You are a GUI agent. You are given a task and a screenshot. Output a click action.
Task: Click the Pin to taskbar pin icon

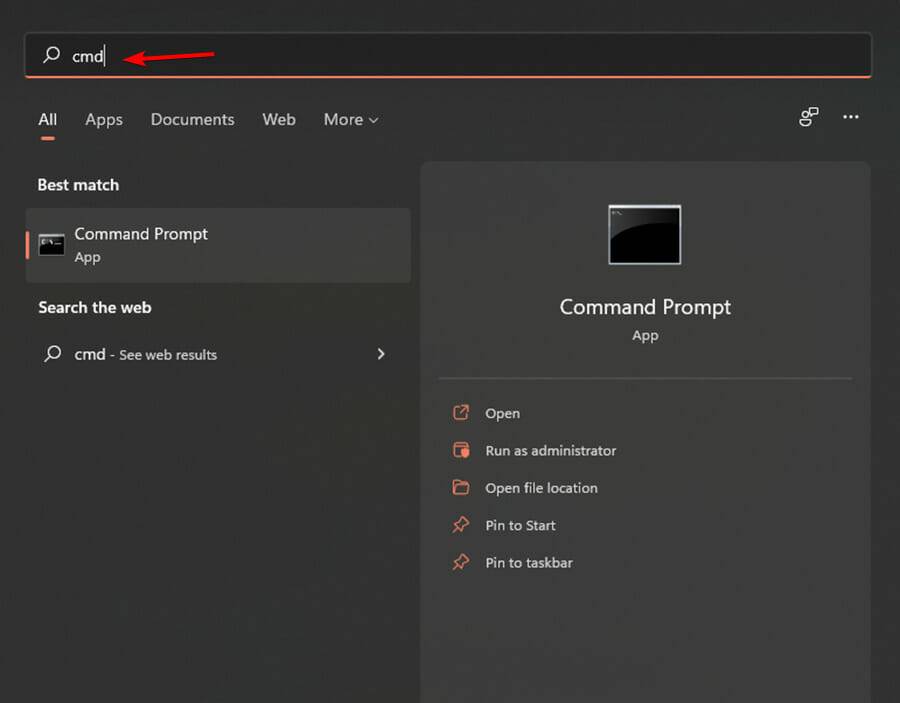click(461, 562)
